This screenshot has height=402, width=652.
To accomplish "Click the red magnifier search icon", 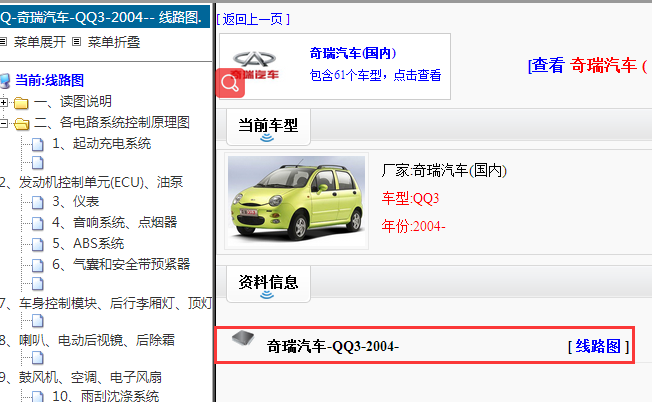I will click(x=230, y=83).
